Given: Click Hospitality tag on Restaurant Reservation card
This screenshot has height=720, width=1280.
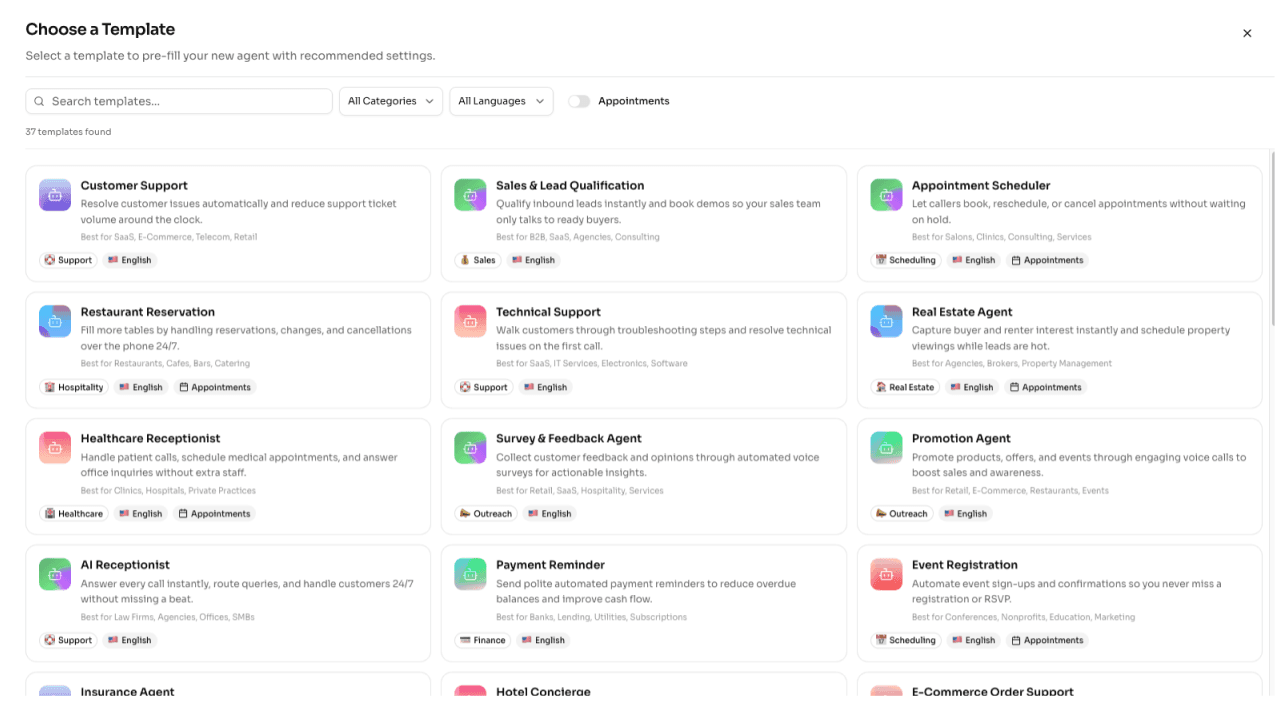Looking at the screenshot, I should point(74,387).
